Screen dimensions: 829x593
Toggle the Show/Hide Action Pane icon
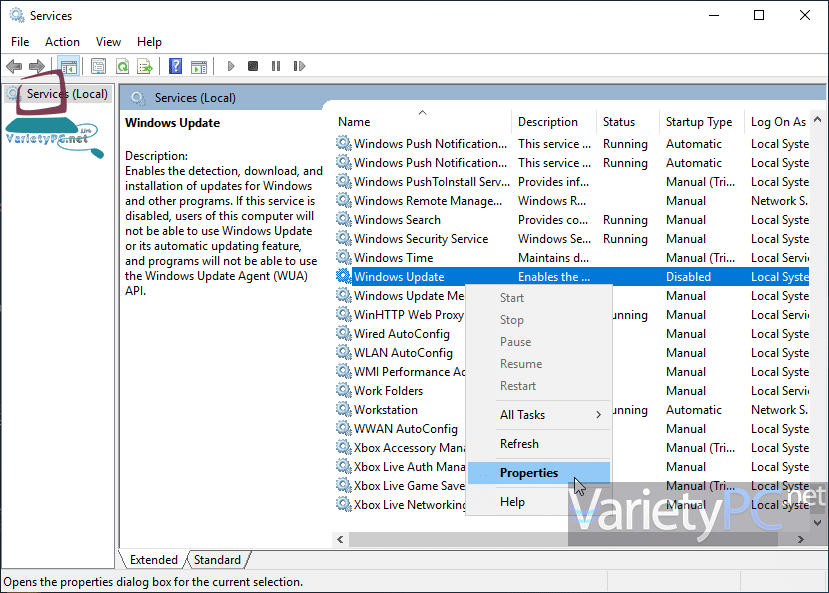pos(199,67)
